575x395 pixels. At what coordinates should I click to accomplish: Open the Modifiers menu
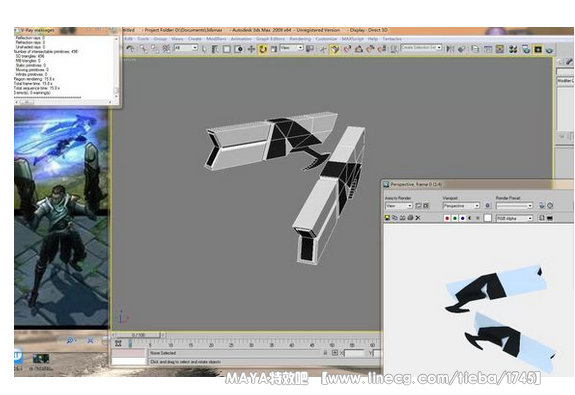pos(216,39)
